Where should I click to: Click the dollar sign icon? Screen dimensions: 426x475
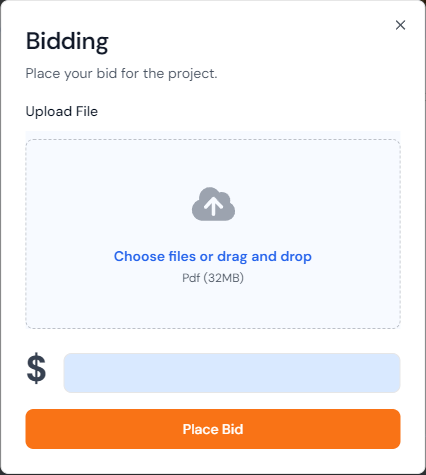pos(36,368)
